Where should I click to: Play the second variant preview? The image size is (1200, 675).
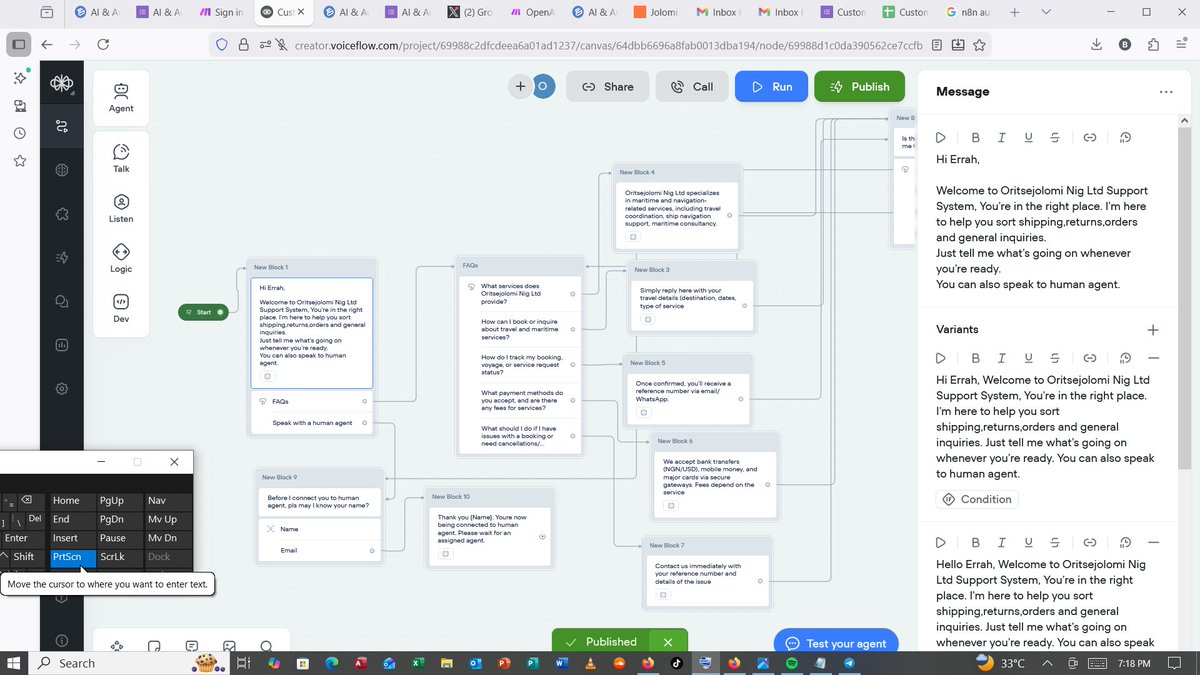tap(941, 542)
